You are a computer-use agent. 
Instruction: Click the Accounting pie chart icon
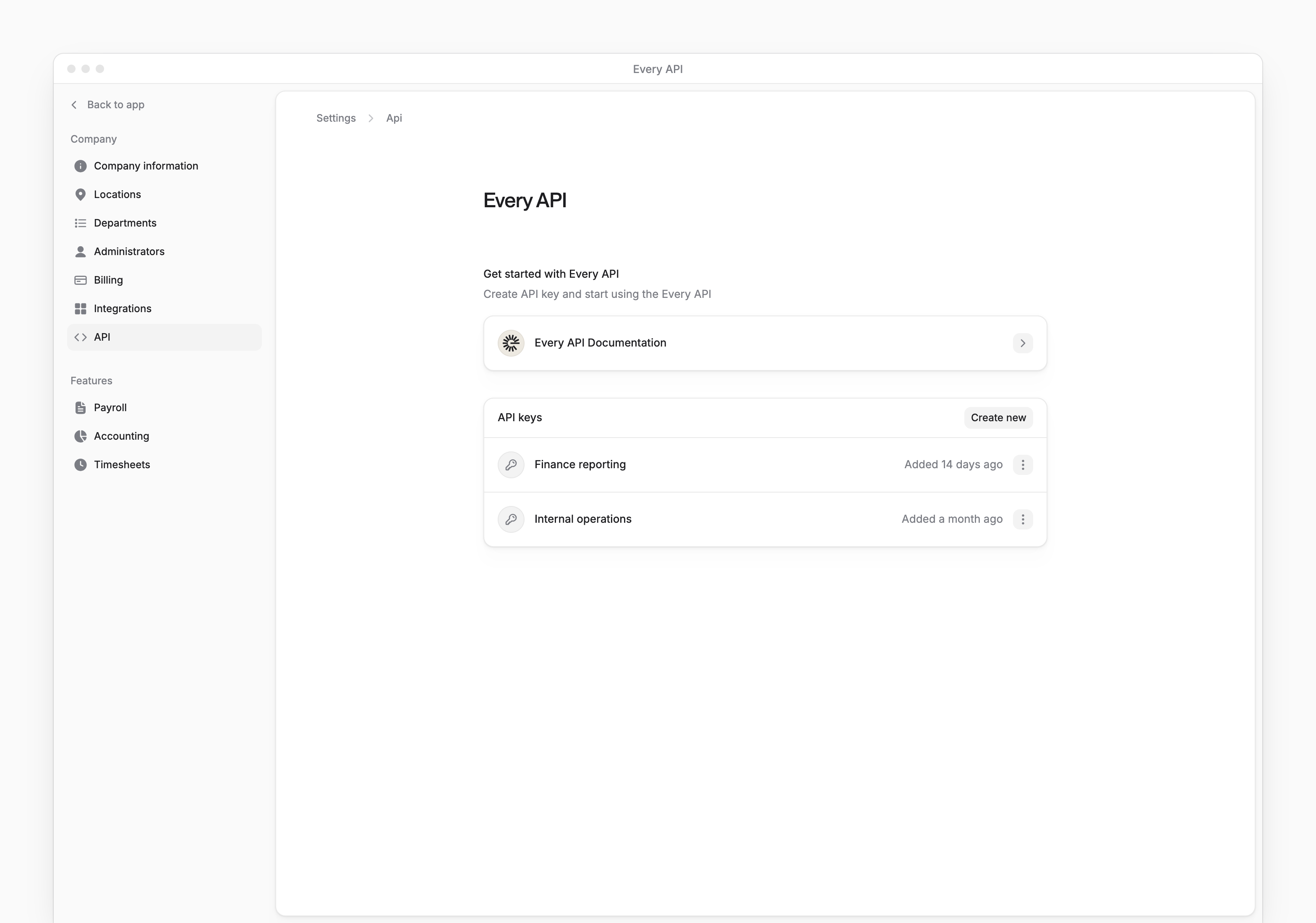pos(80,436)
